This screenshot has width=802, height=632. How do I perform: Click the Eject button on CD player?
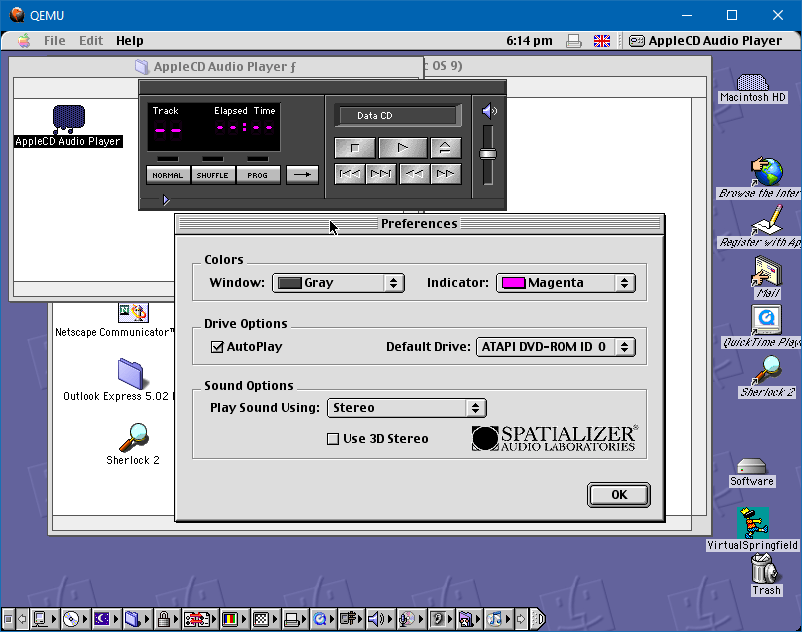tap(445, 148)
